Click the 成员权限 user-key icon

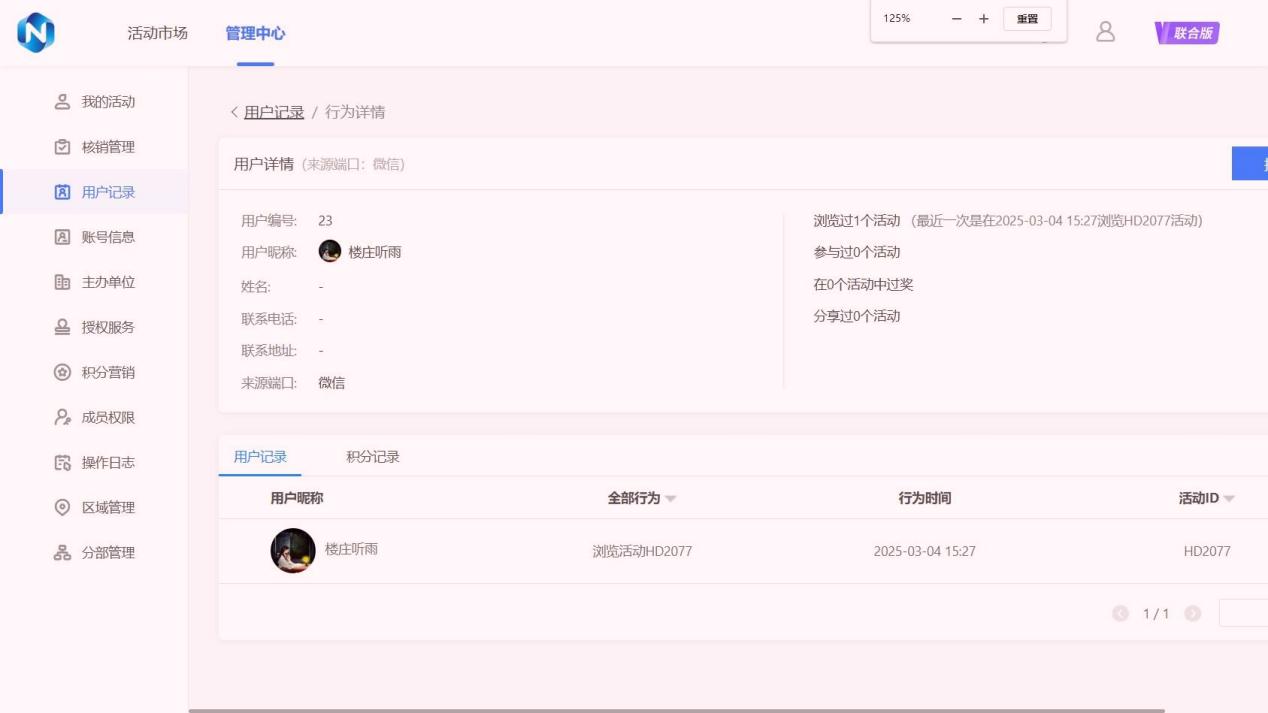pos(62,417)
